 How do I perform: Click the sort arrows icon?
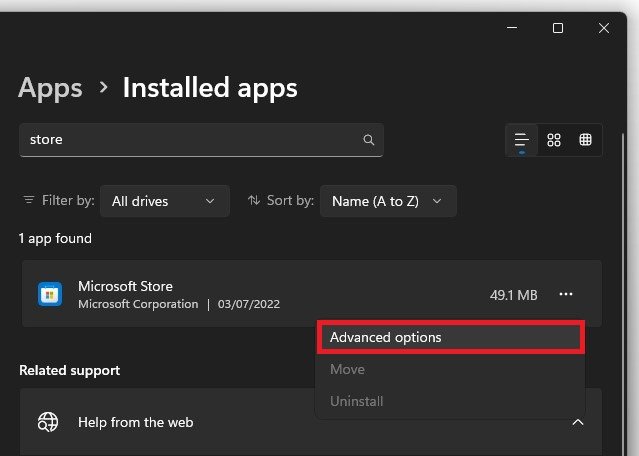[x=254, y=200]
